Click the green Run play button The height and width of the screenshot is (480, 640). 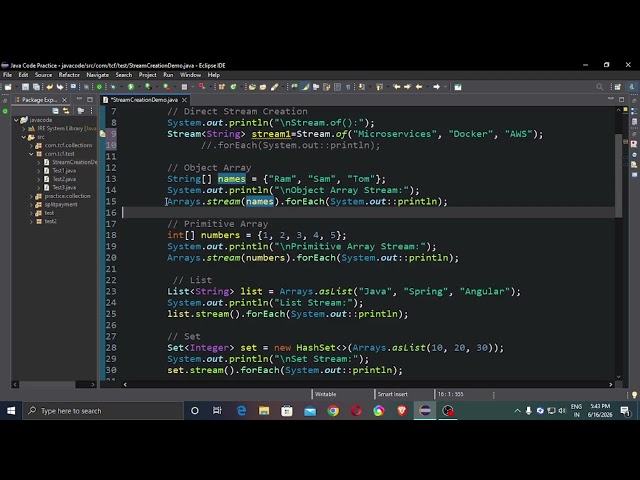click(131, 87)
